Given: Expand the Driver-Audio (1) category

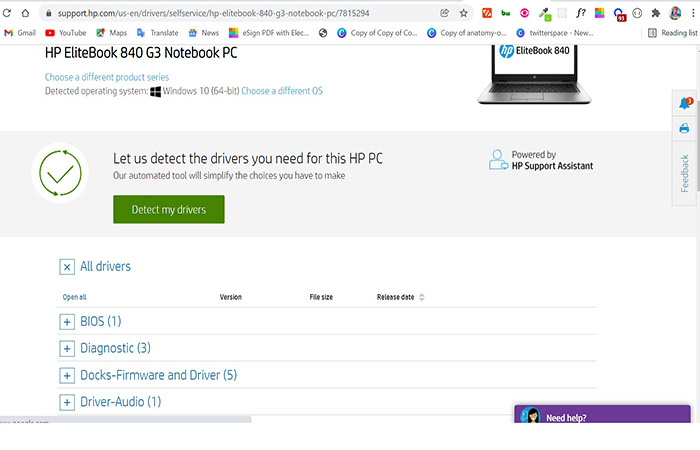Looking at the screenshot, I should click(67, 402).
